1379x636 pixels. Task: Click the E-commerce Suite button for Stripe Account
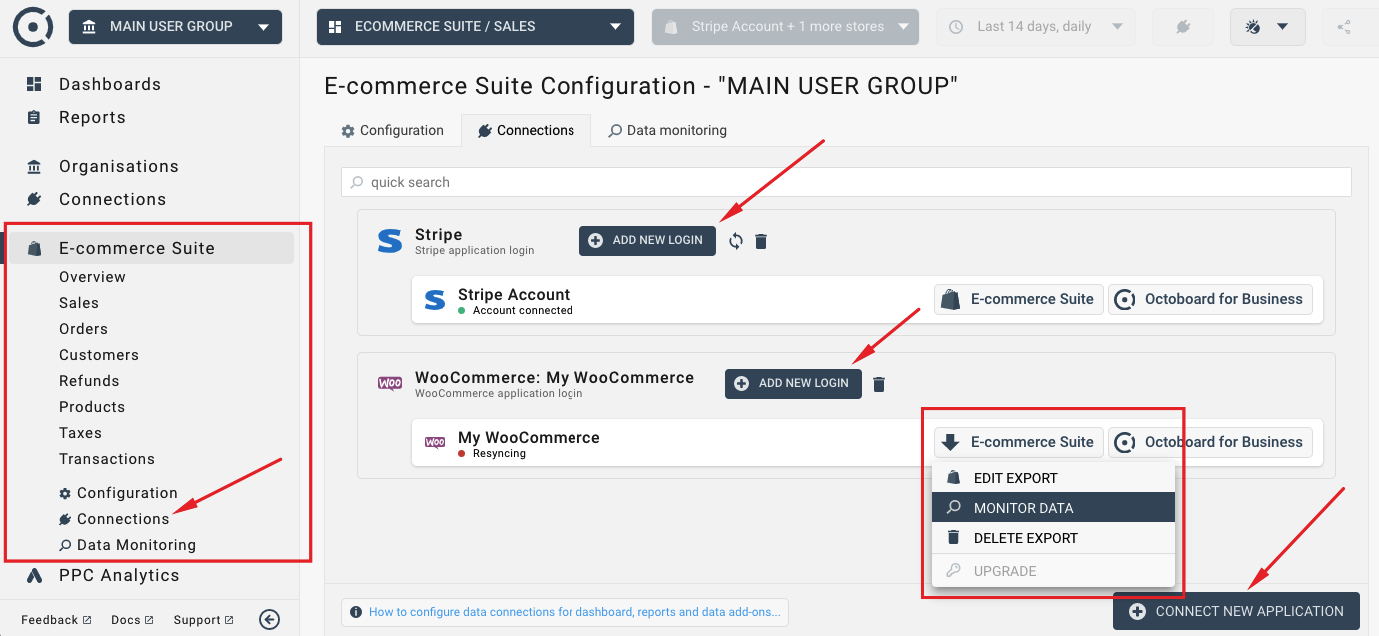1019,299
